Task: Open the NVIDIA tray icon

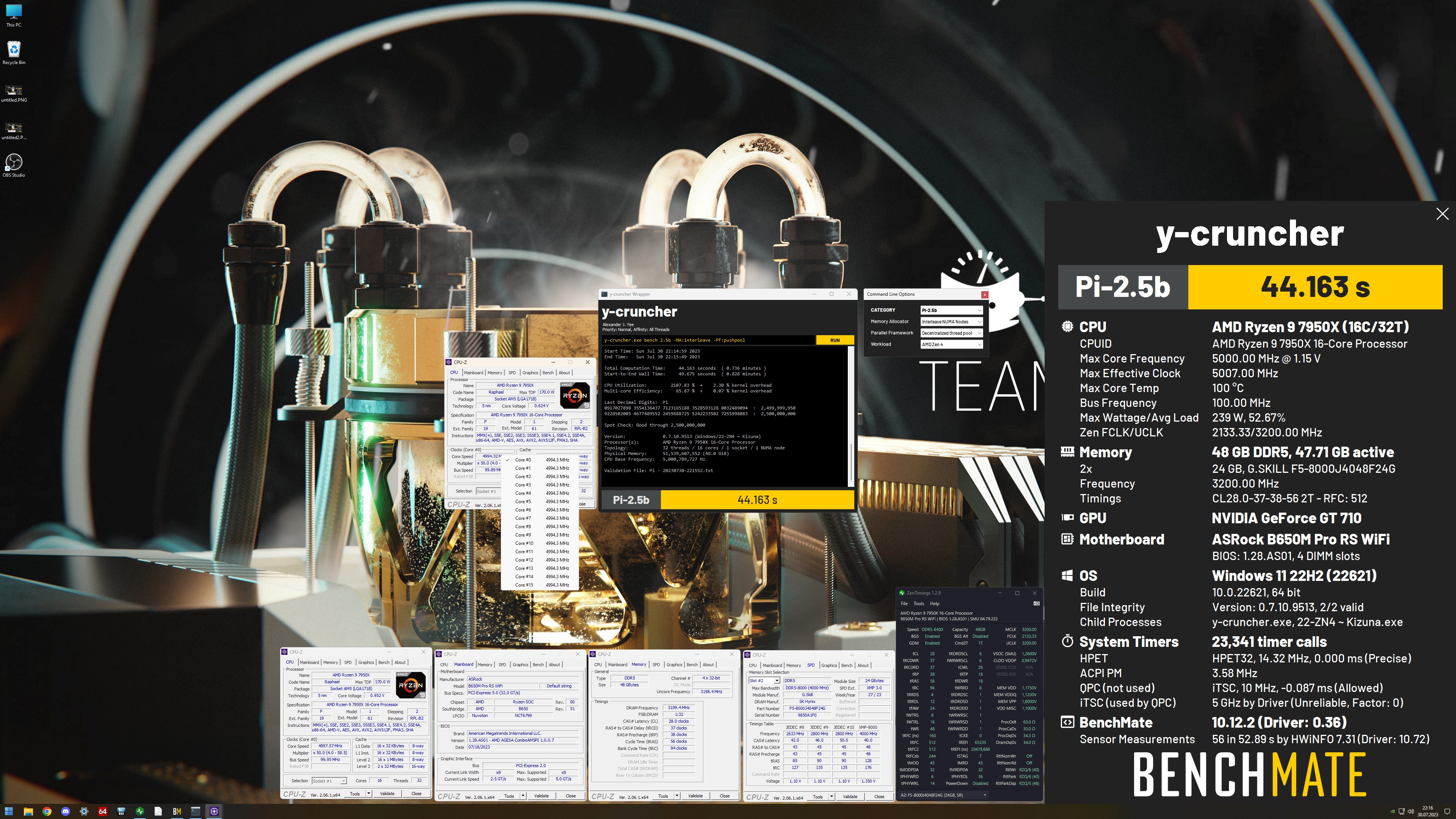Action: [1393, 812]
